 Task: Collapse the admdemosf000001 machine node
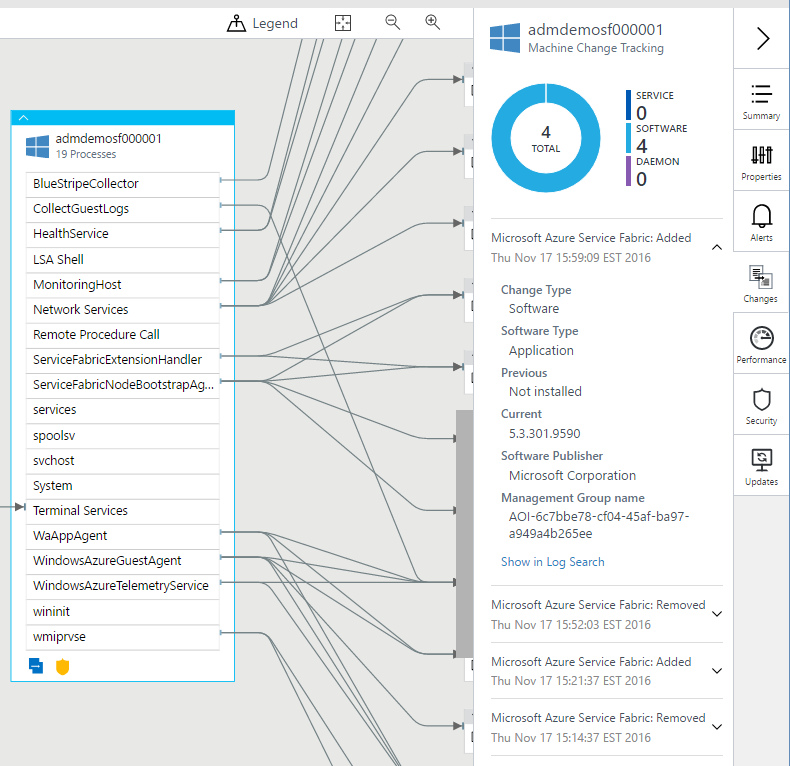pos(24,118)
